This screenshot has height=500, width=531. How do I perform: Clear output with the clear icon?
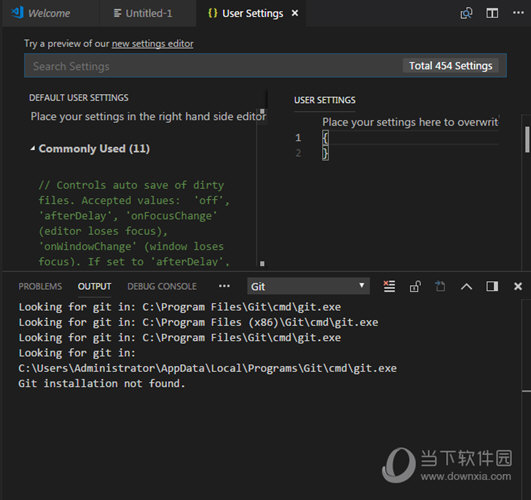(x=389, y=286)
